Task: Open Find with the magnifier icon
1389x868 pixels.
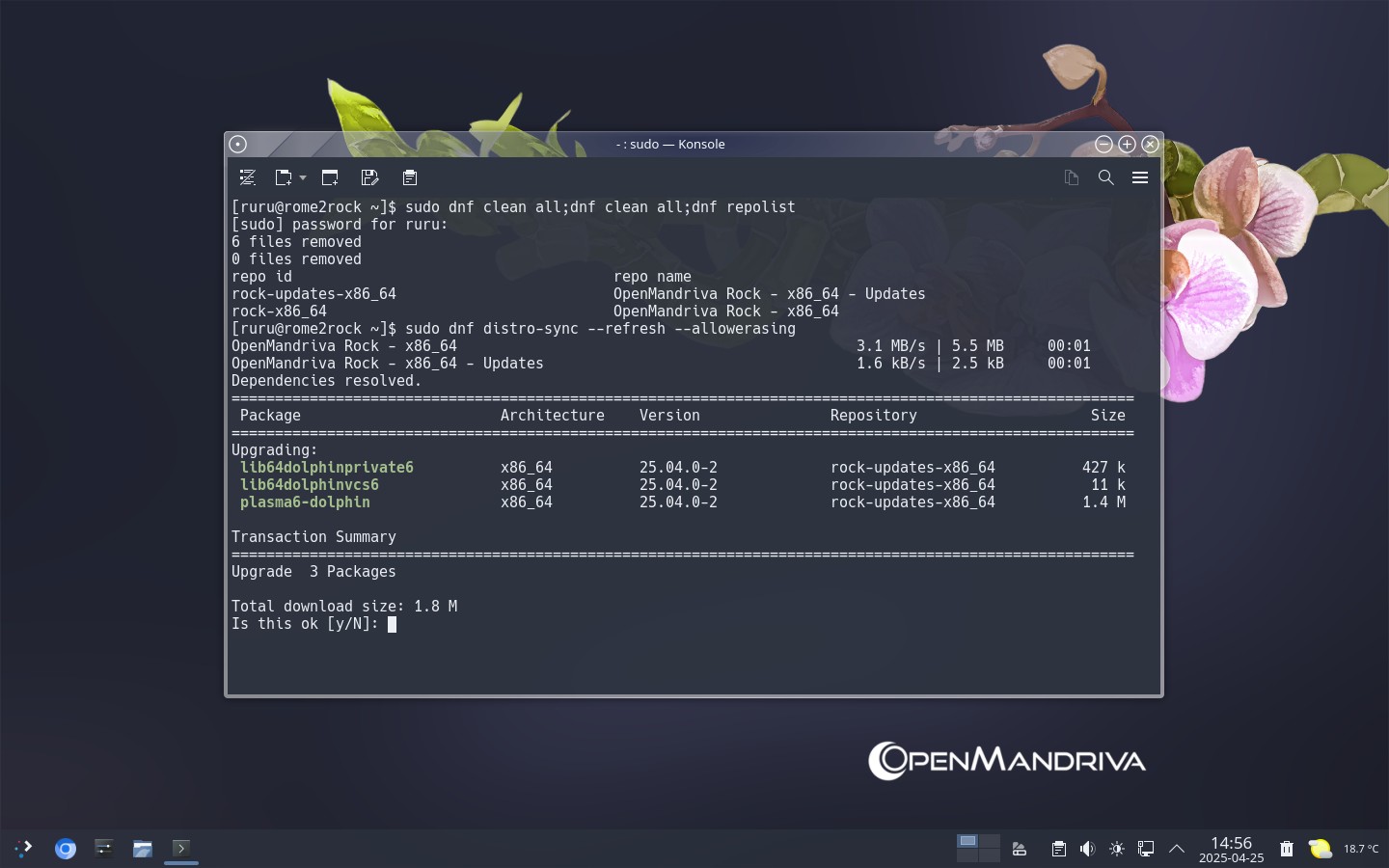Action: (x=1106, y=177)
